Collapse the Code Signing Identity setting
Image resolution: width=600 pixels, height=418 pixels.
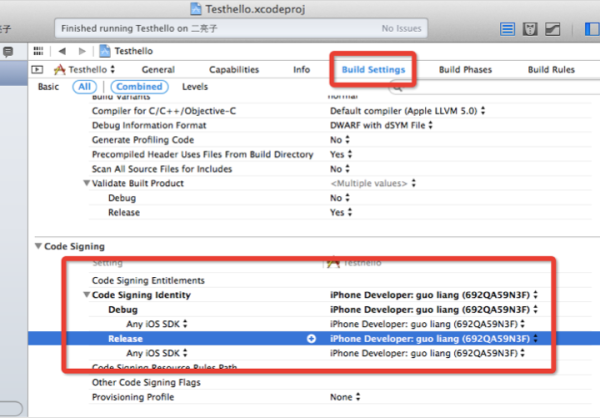[x=87, y=295]
